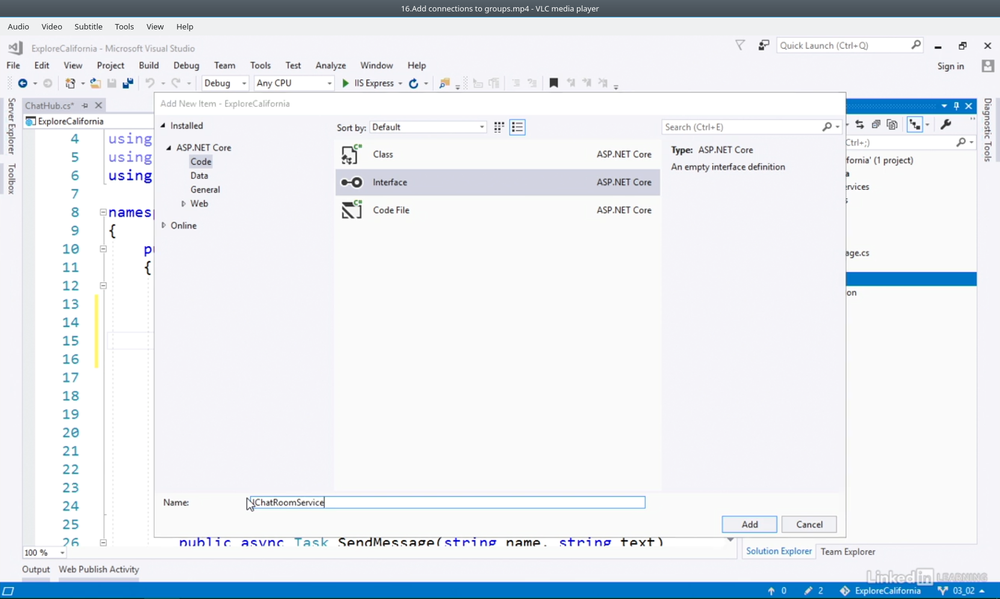Open the Any CPU platform dropdown

294,83
